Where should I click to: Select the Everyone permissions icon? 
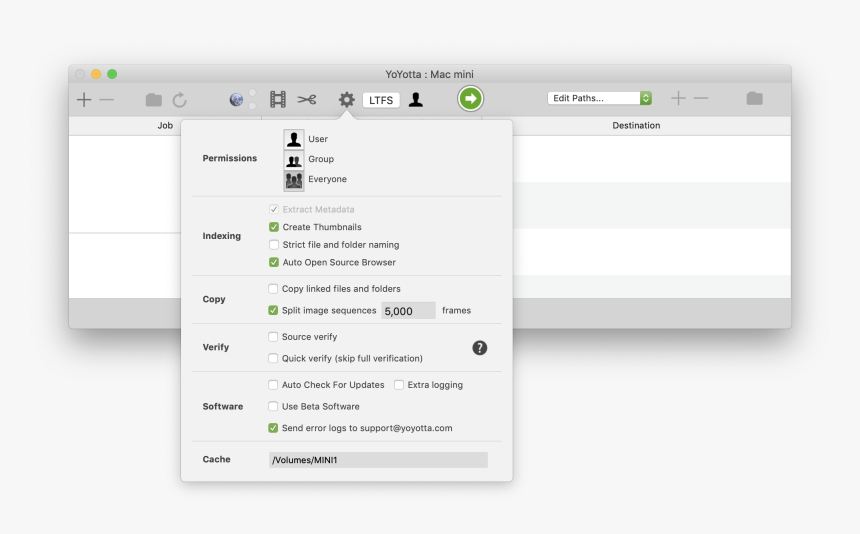pos(294,180)
